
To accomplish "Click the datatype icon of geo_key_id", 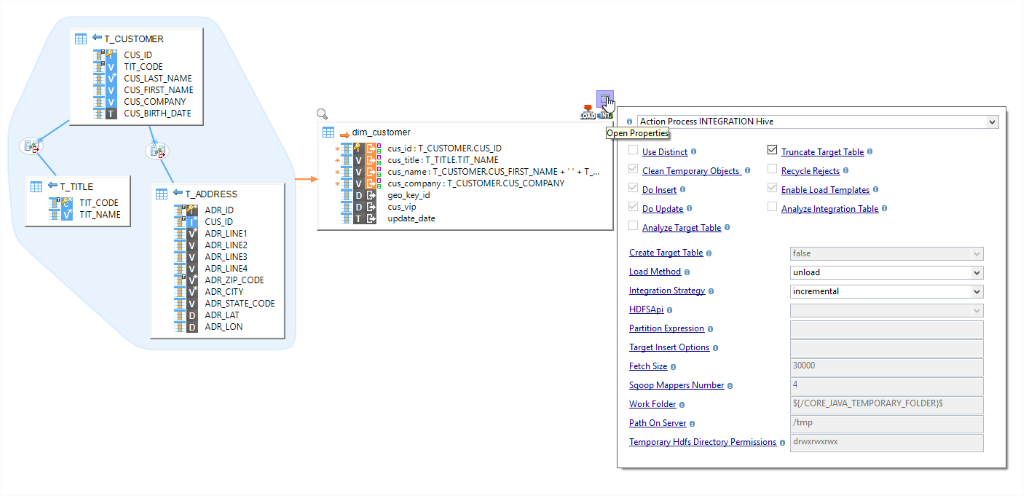I will (359, 195).
